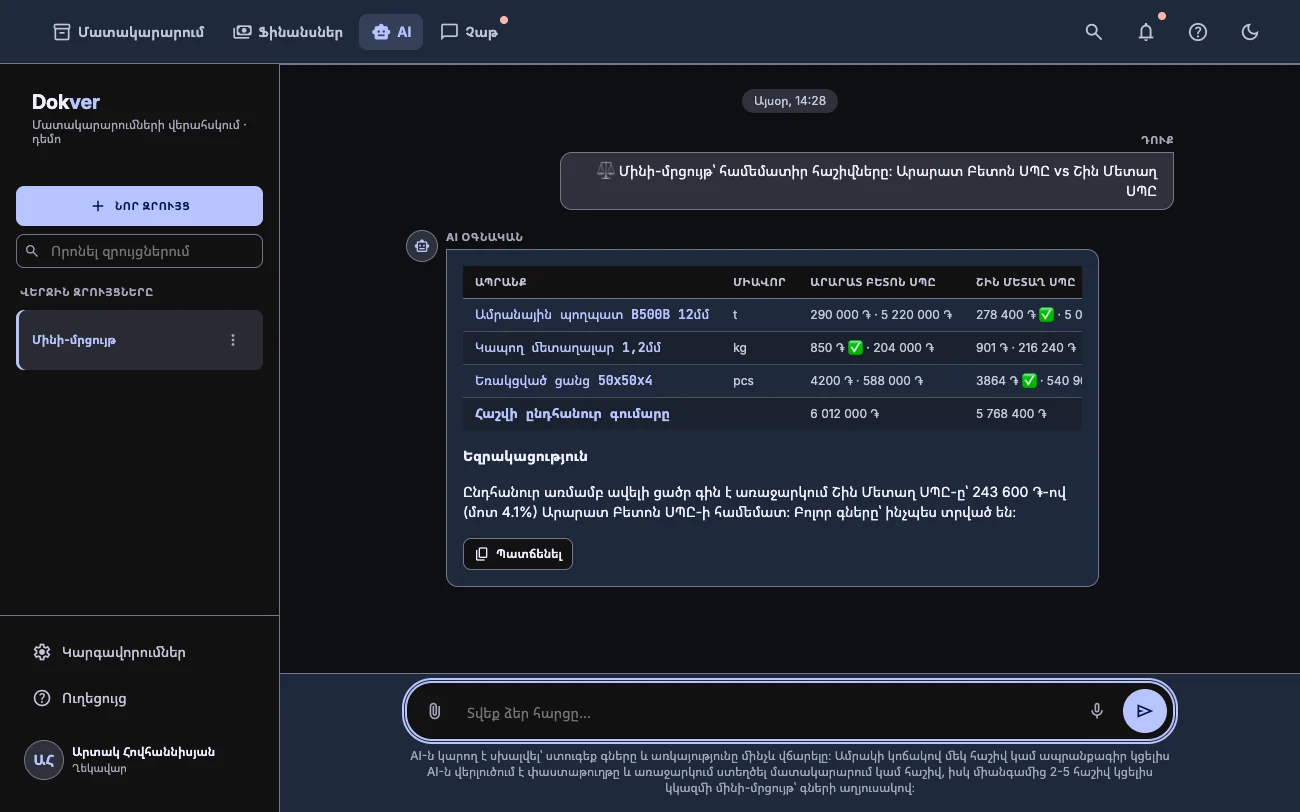The image size is (1300, 812).
Task: Click Եռակցված ցանց 50x50x4 row name
Action: 564,381
